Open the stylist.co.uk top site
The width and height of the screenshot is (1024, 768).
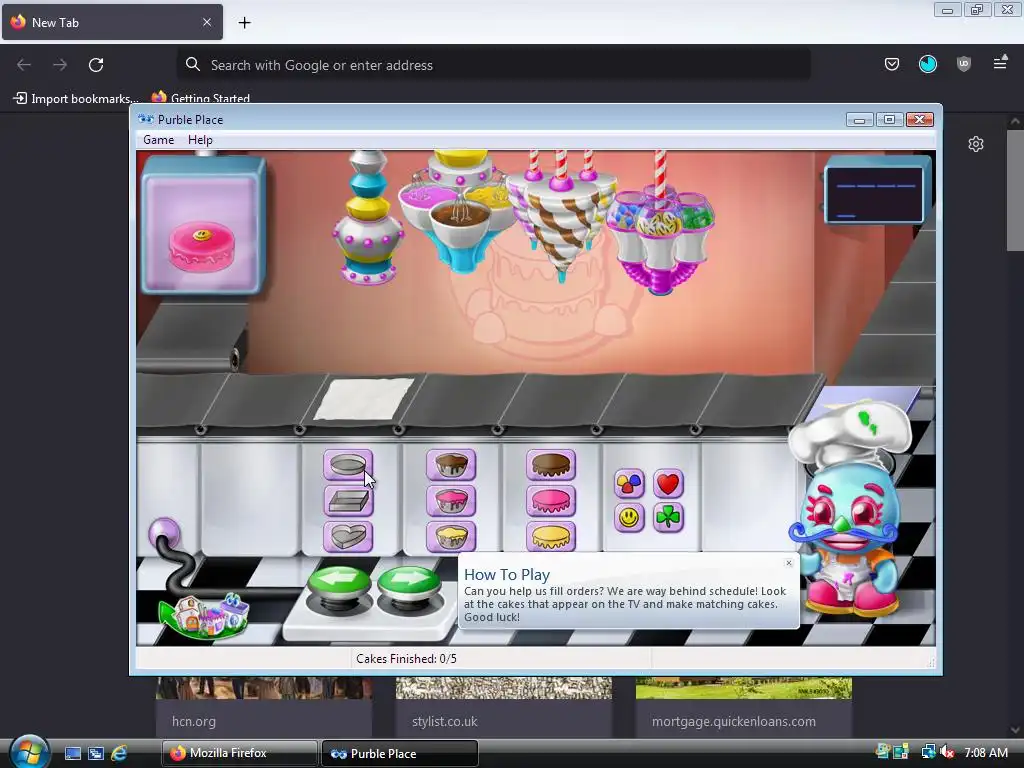click(x=504, y=707)
